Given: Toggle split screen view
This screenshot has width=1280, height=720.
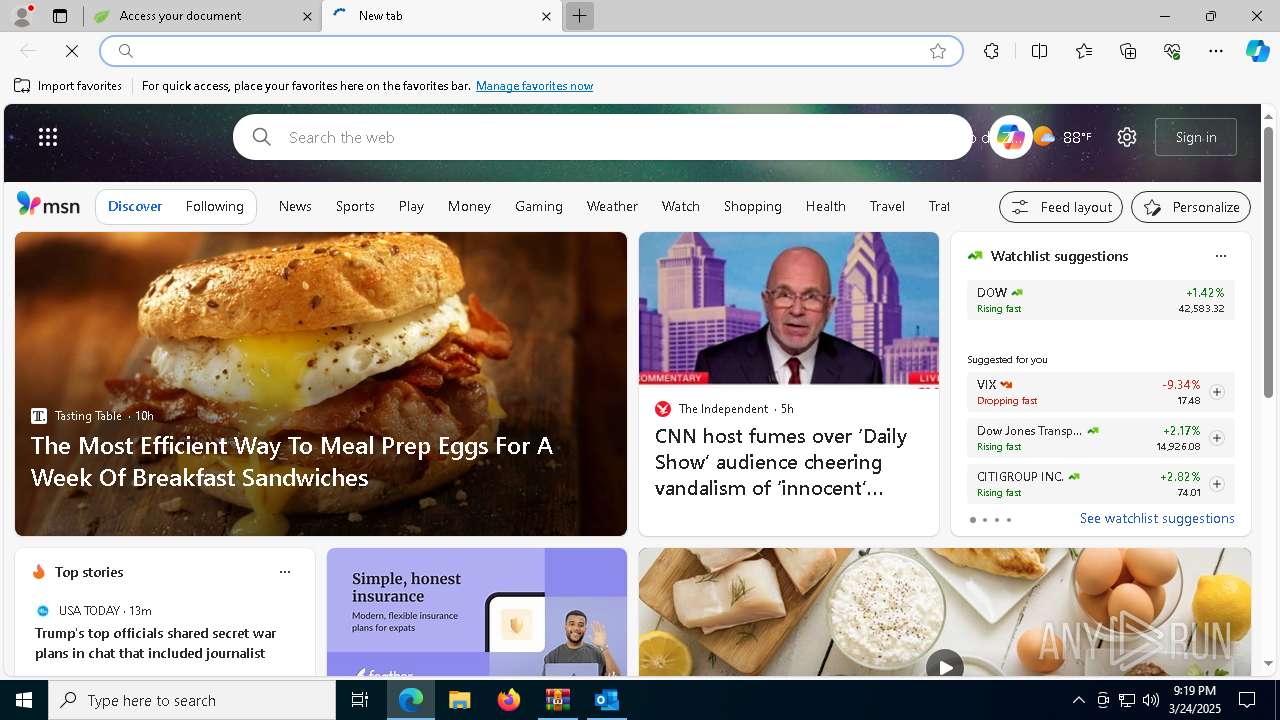Looking at the screenshot, I should pos(1039,51).
